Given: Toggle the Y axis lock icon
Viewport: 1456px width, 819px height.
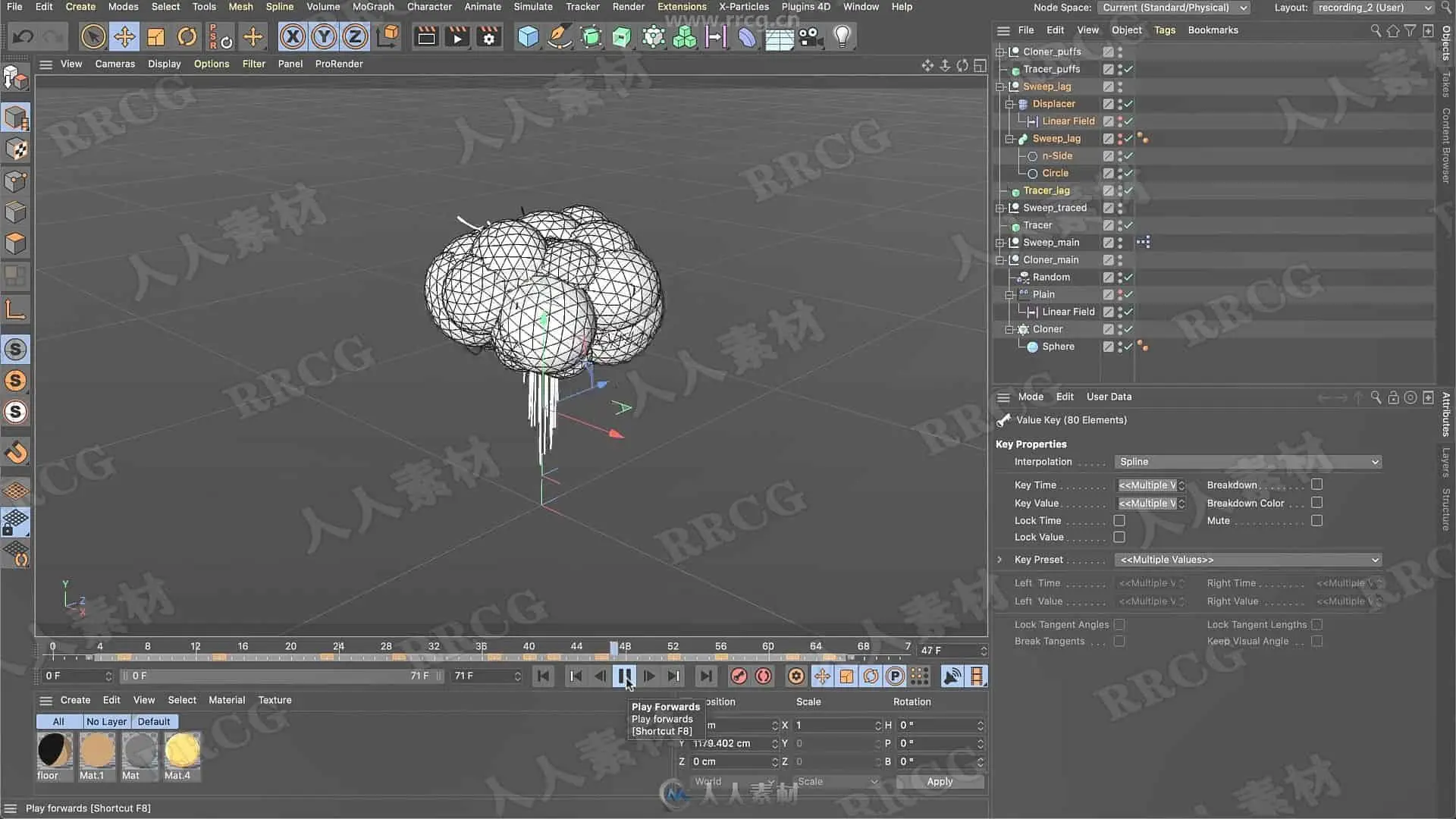Looking at the screenshot, I should pos(324,36).
